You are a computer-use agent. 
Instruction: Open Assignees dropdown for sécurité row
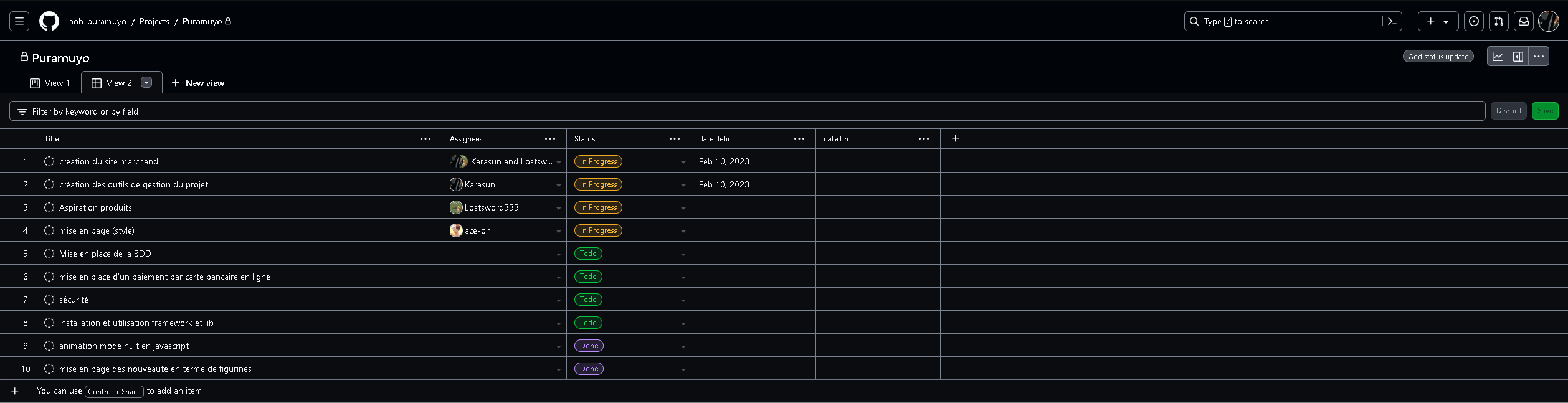click(x=558, y=300)
